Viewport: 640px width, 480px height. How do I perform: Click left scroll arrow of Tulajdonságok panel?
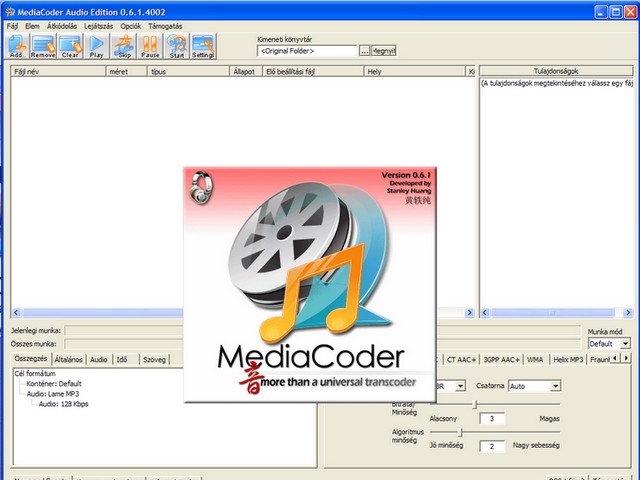coord(485,313)
